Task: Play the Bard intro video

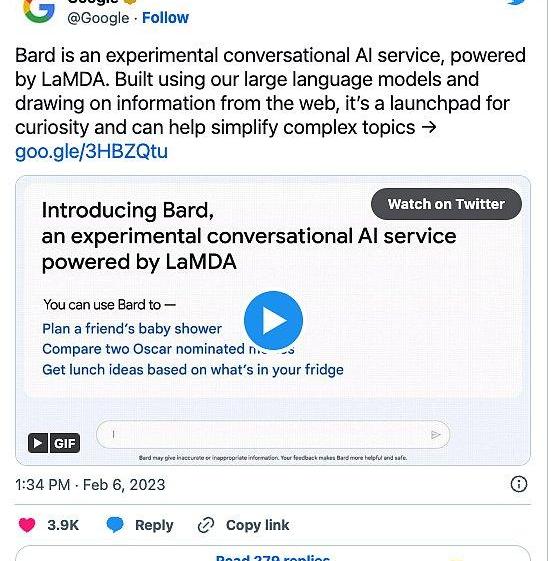Action: 273,320
